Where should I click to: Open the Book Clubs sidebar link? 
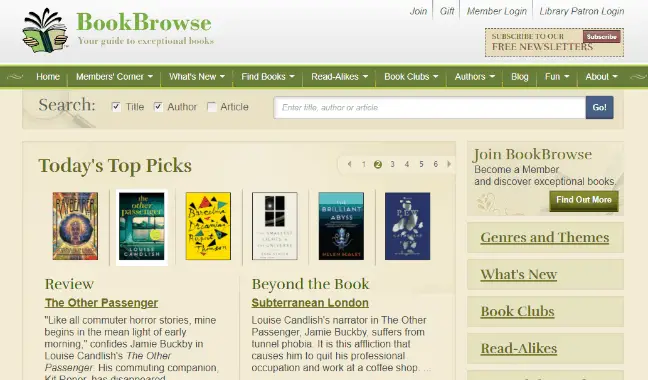click(x=517, y=311)
